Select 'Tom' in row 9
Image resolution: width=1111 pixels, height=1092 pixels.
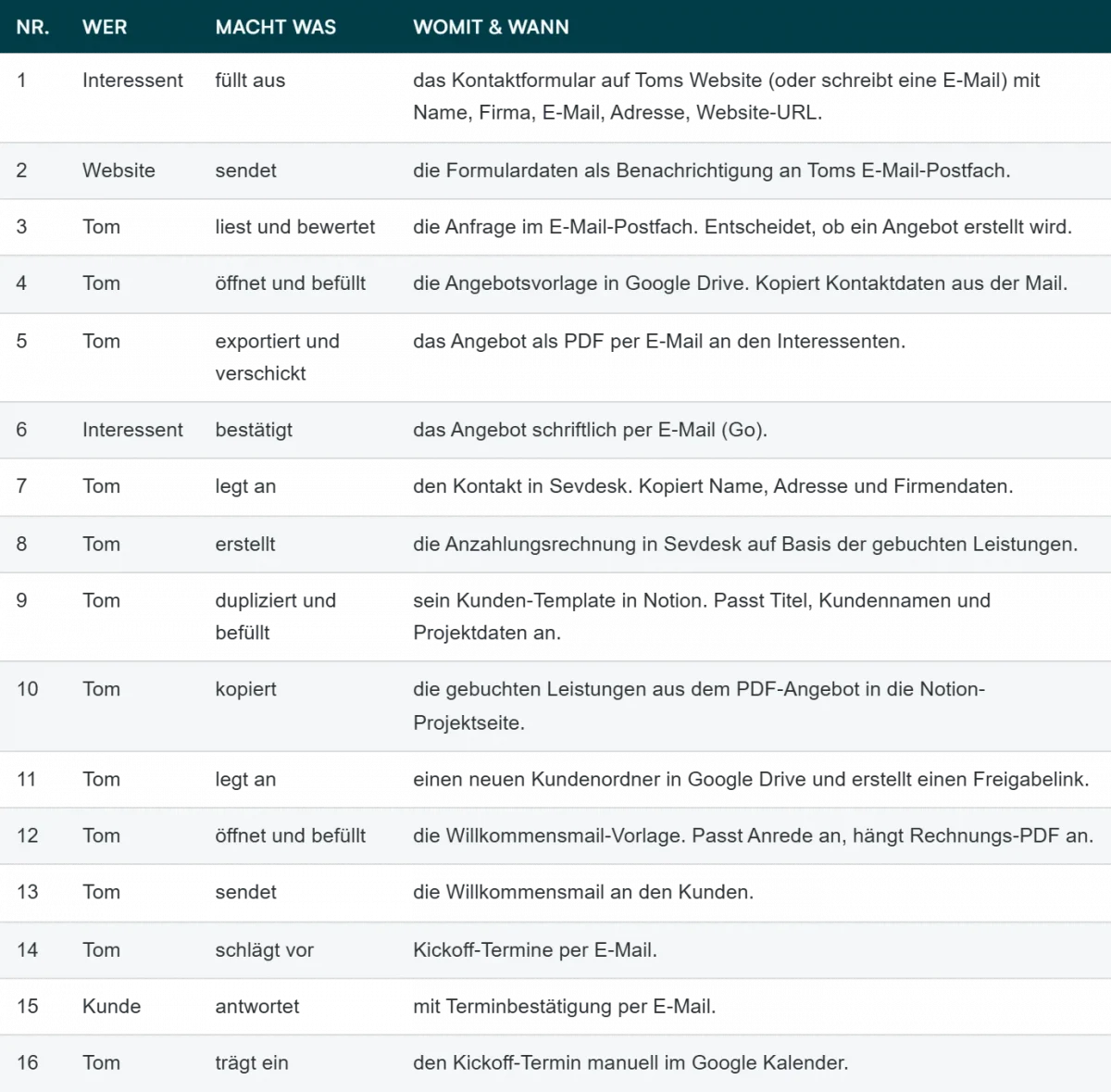pyautogui.click(x=101, y=601)
